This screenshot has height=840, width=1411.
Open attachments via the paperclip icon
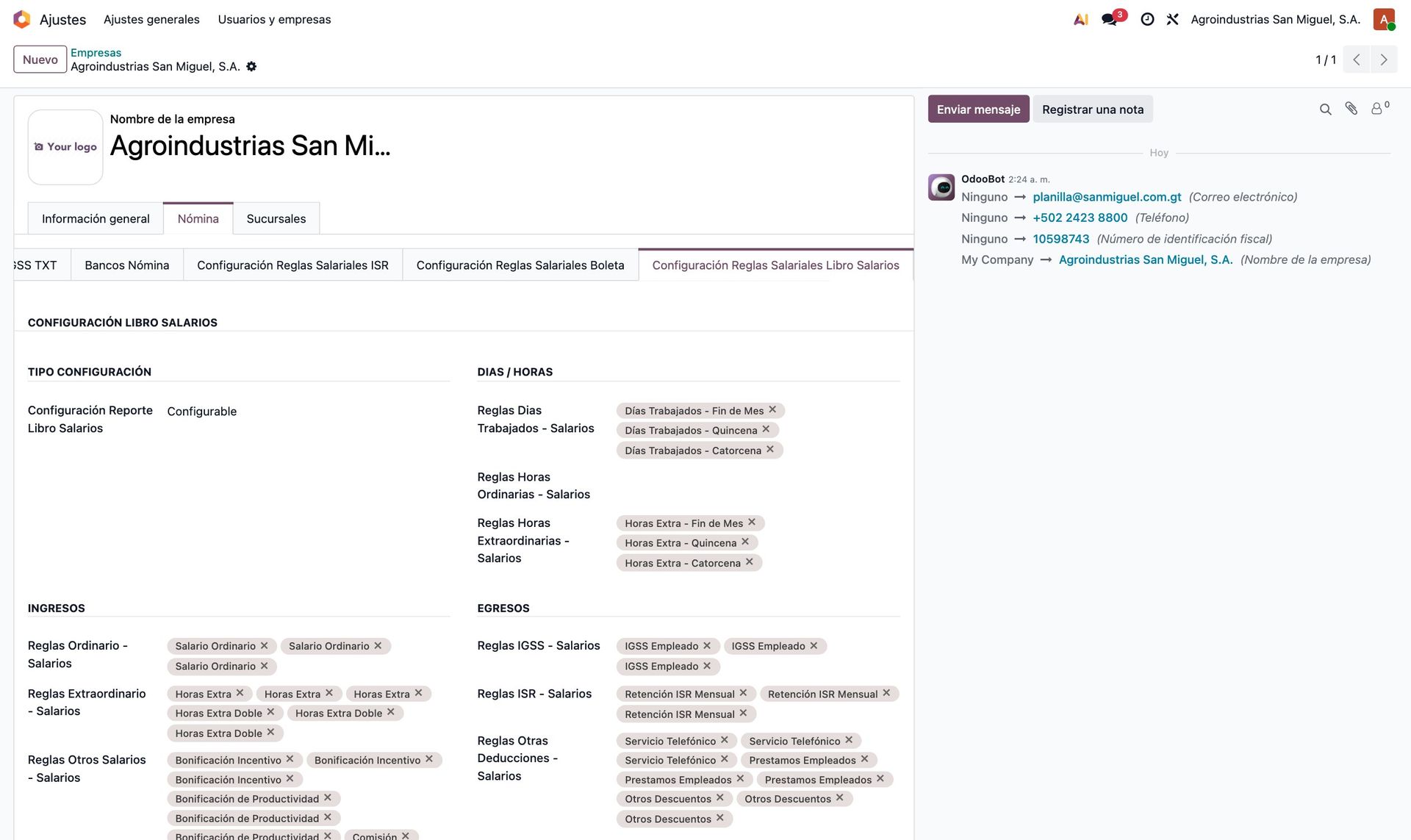[x=1351, y=109]
